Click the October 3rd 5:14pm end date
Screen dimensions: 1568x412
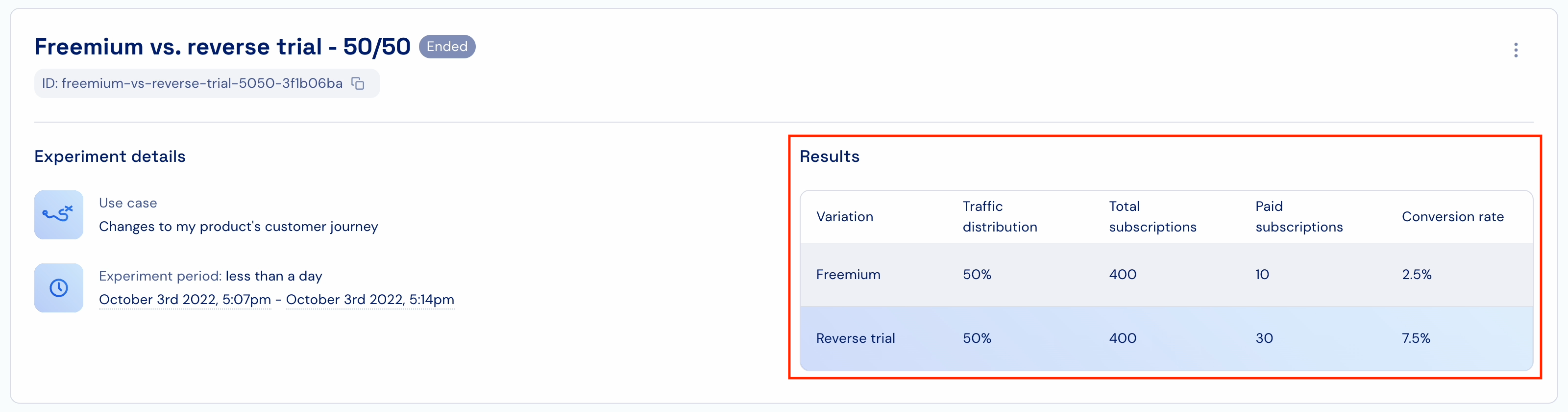click(370, 299)
